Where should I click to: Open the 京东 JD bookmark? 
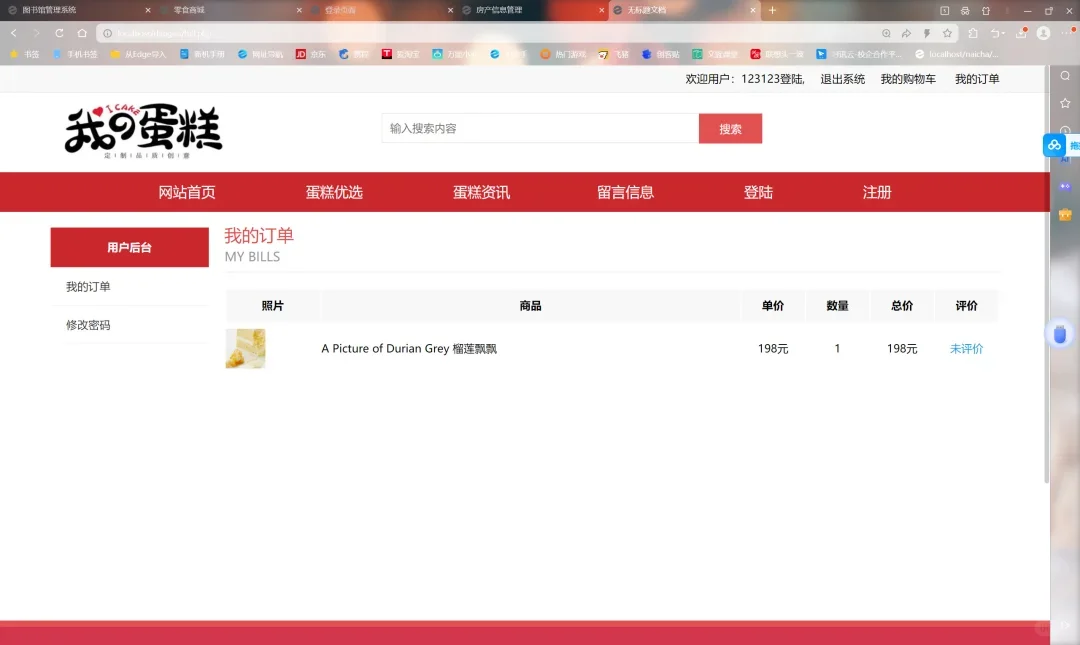311,54
